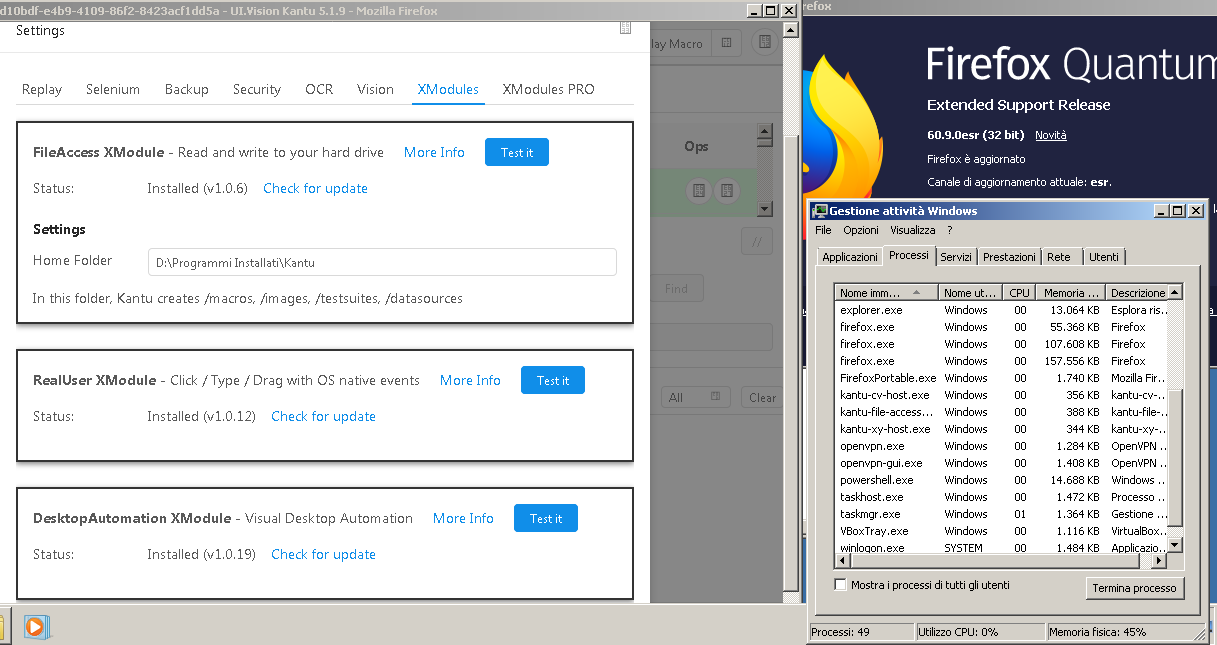Click the first round Ops icon in the green row
The height and width of the screenshot is (645, 1217).
pyautogui.click(x=699, y=190)
